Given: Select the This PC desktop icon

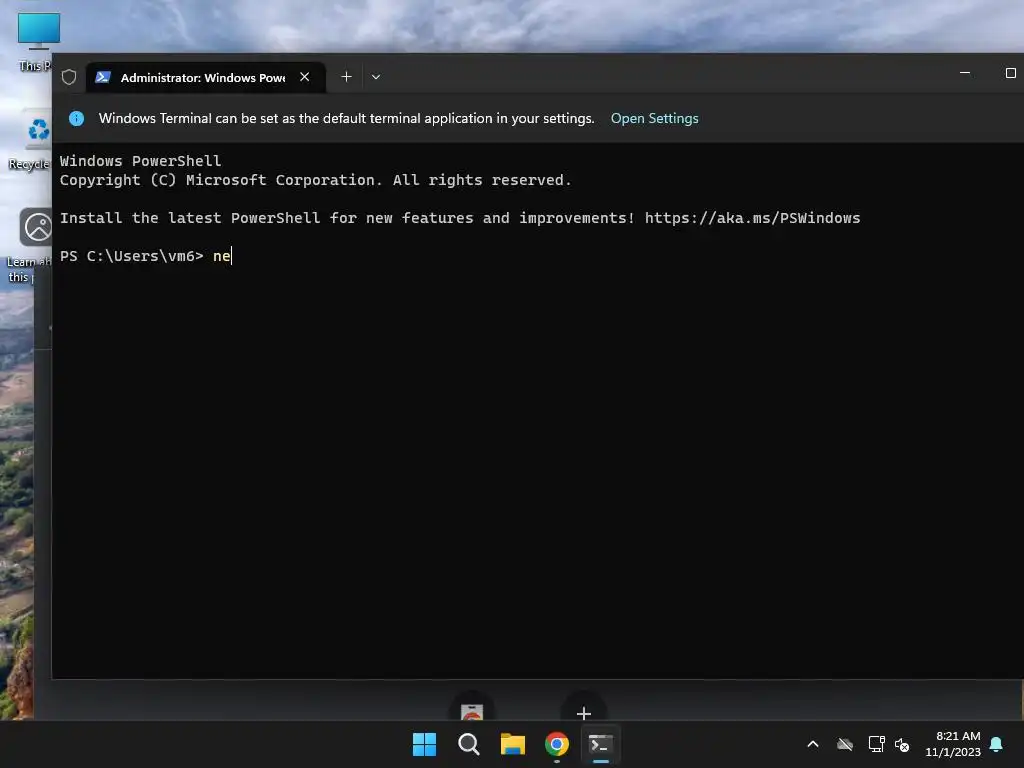Looking at the screenshot, I should click(34, 42).
